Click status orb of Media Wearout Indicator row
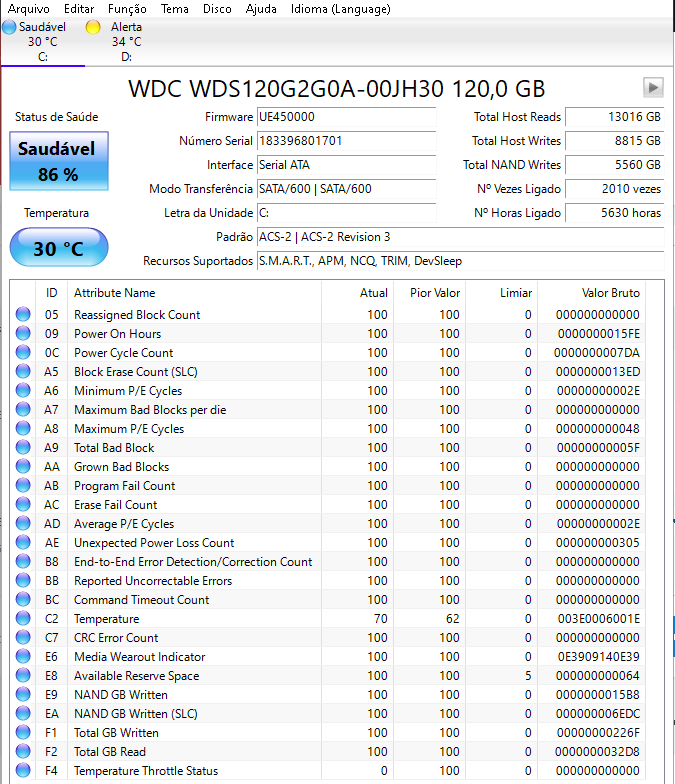The height and width of the screenshot is (784, 675). click(x=23, y=656)
